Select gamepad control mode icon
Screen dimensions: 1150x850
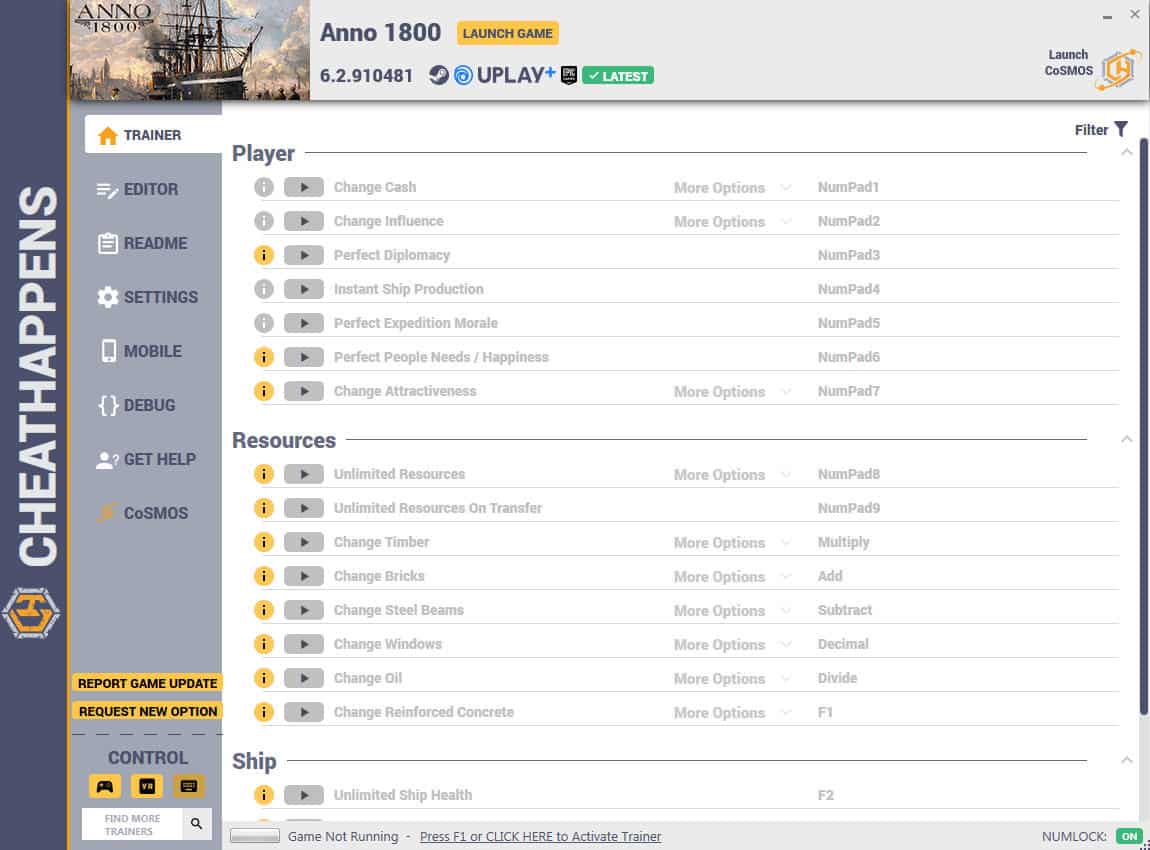(x=105, y=786)
